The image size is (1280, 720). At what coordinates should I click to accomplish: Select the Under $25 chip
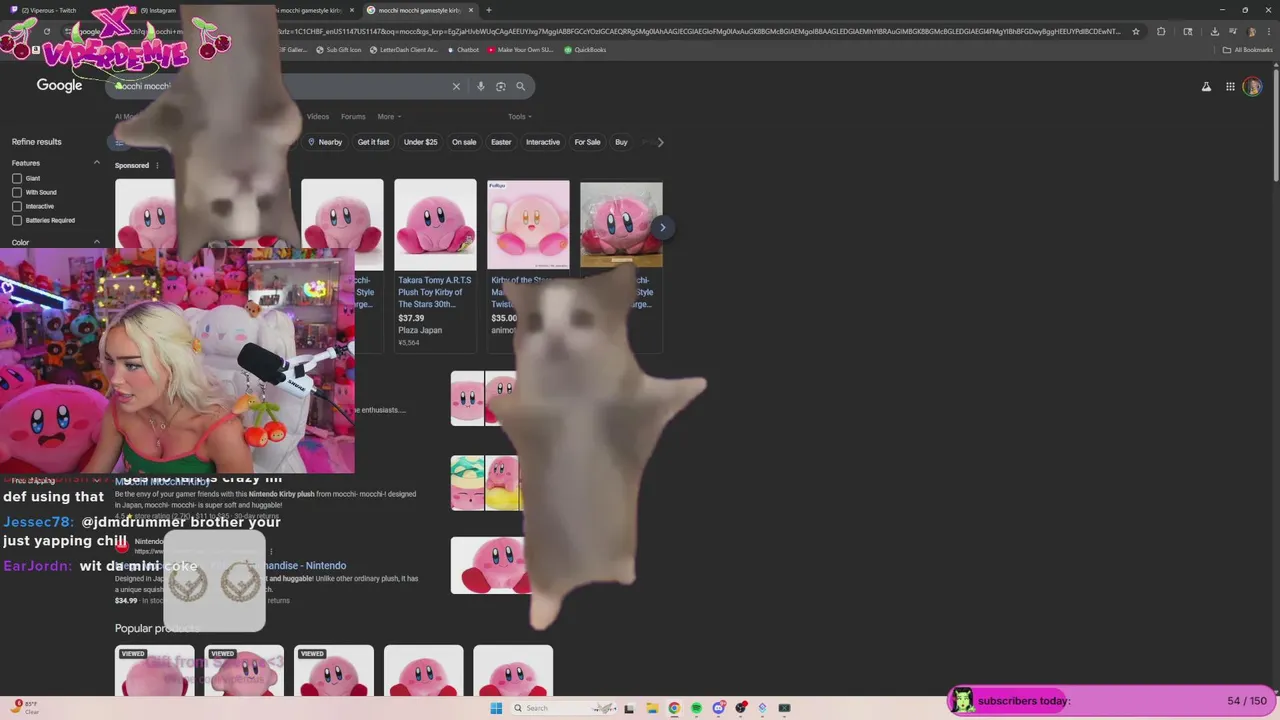click(x=420, y=142)
